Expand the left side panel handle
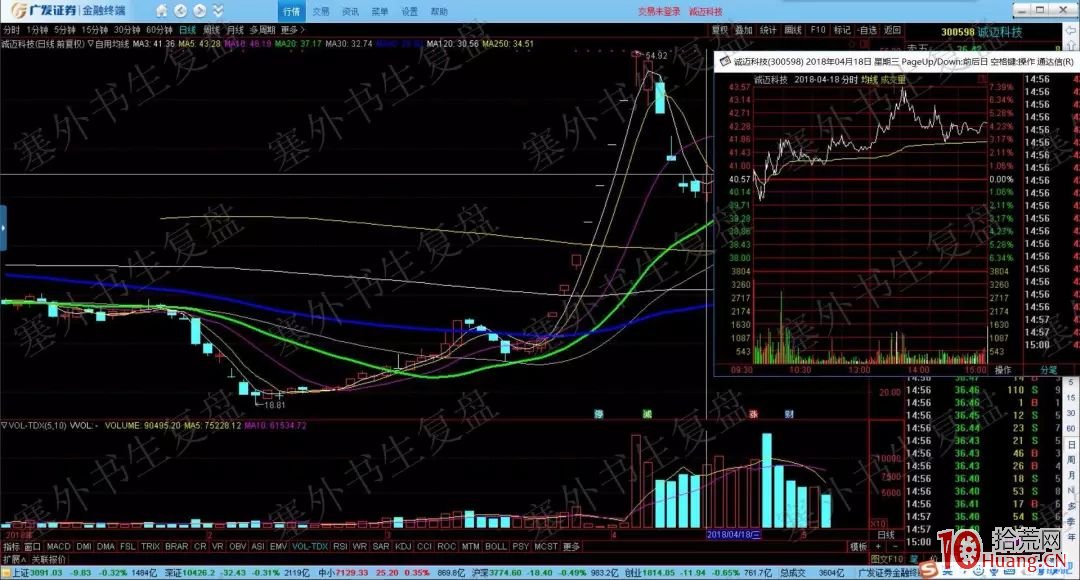 tap(3, 228)
